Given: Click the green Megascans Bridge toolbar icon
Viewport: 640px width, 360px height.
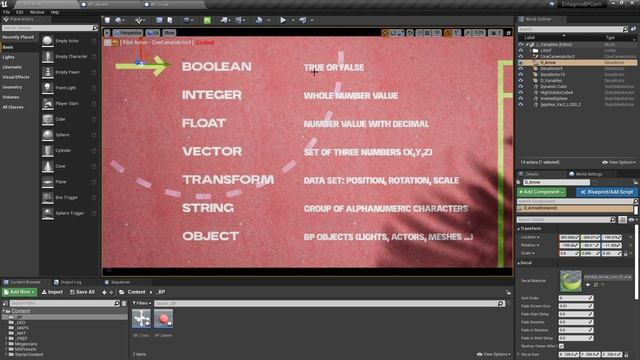Looking at the screenshot, I should [x=207, y=20].
